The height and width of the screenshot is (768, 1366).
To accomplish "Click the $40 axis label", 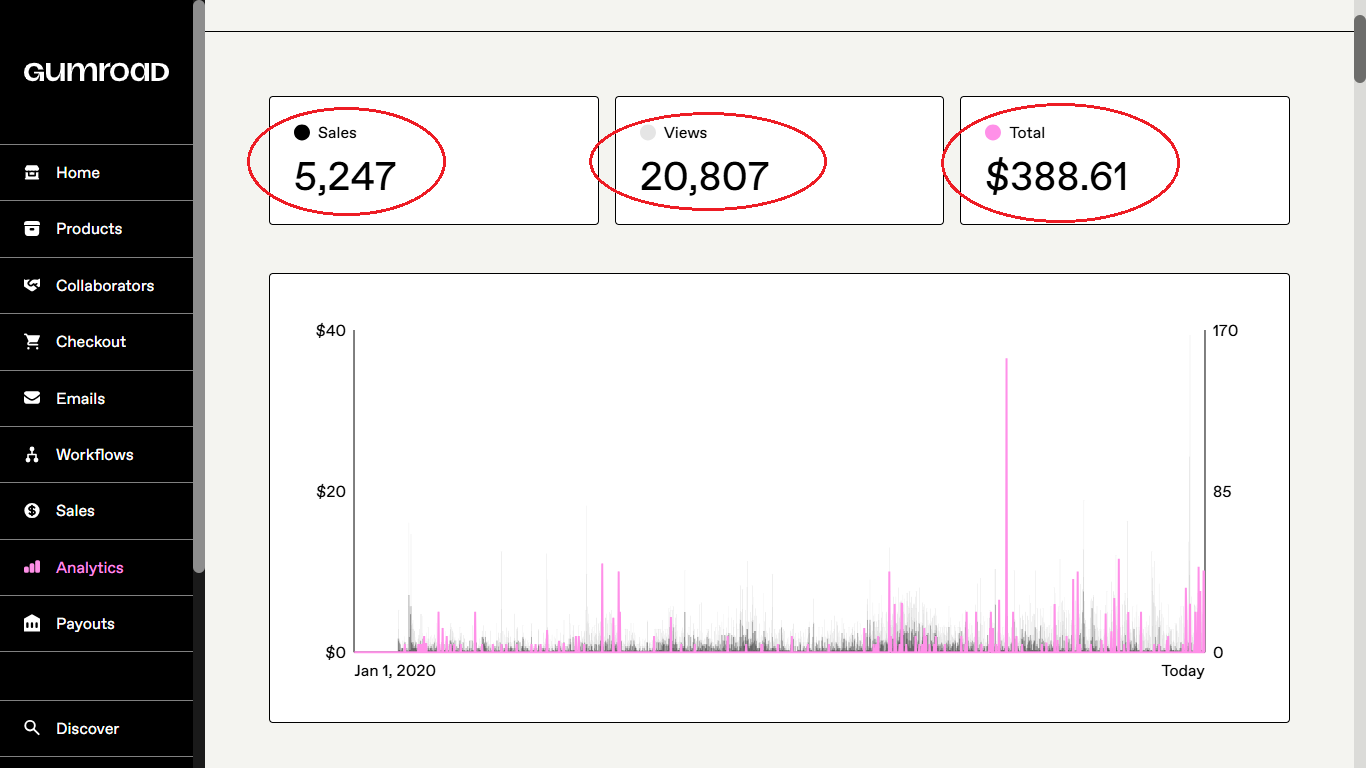I will coord(331,331).
